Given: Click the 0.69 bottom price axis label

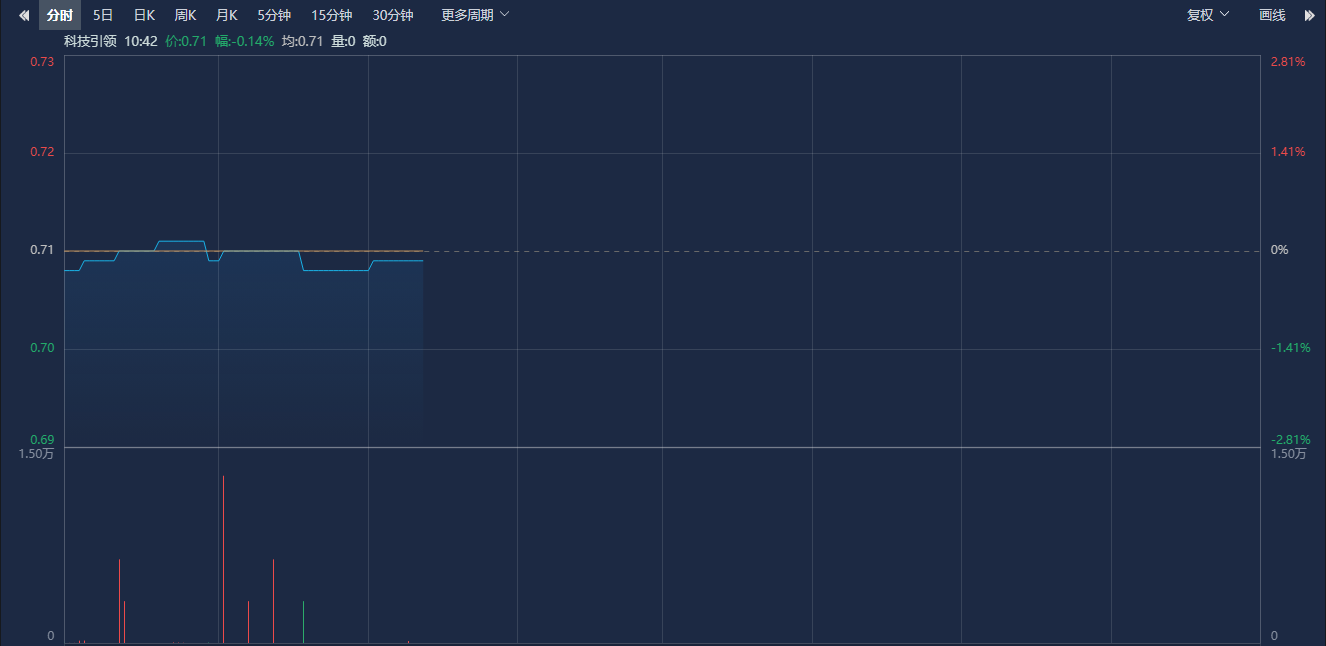Looking at the screenshot, I should [42, 440].
